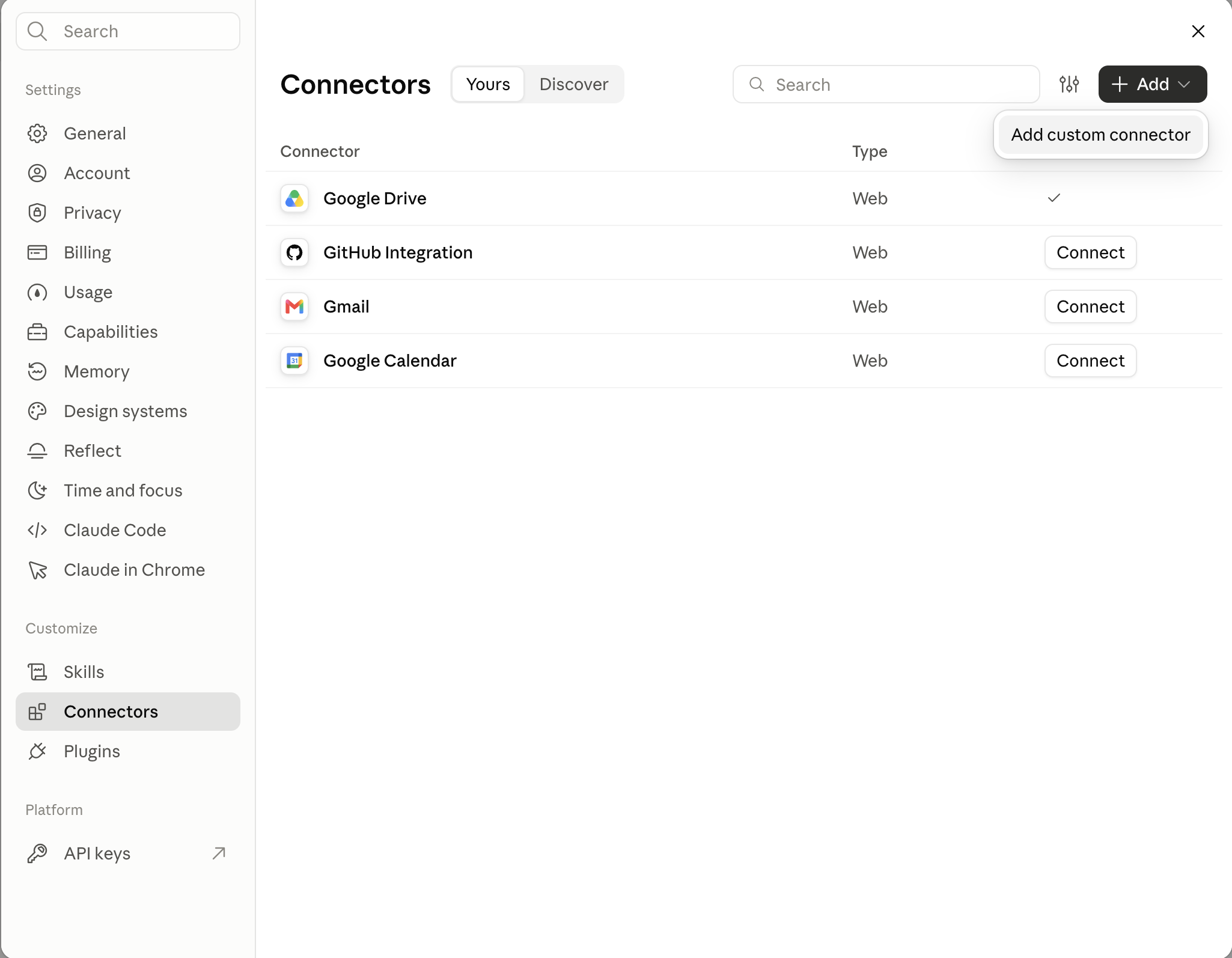The height and width of the screenshot is (958, 1232).
Task: Open the Design systems palette icon
Action: pos(37,411)
